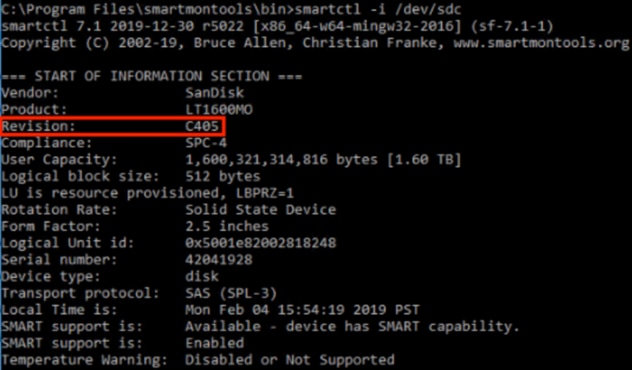Click the Device type disk value
632x370 pixels.
(202, 276)
